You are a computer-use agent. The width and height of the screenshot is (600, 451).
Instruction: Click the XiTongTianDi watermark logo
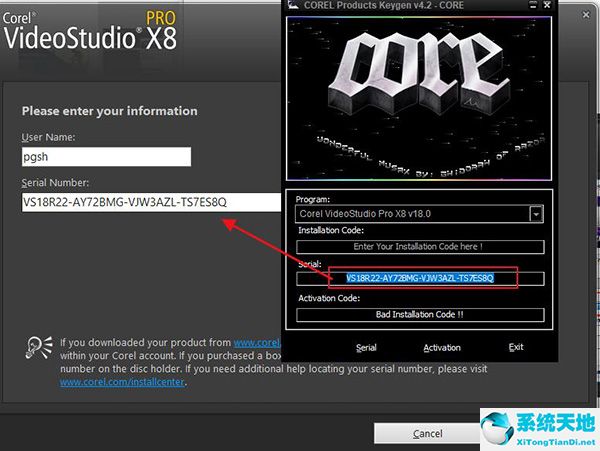[x=536, y=427]
